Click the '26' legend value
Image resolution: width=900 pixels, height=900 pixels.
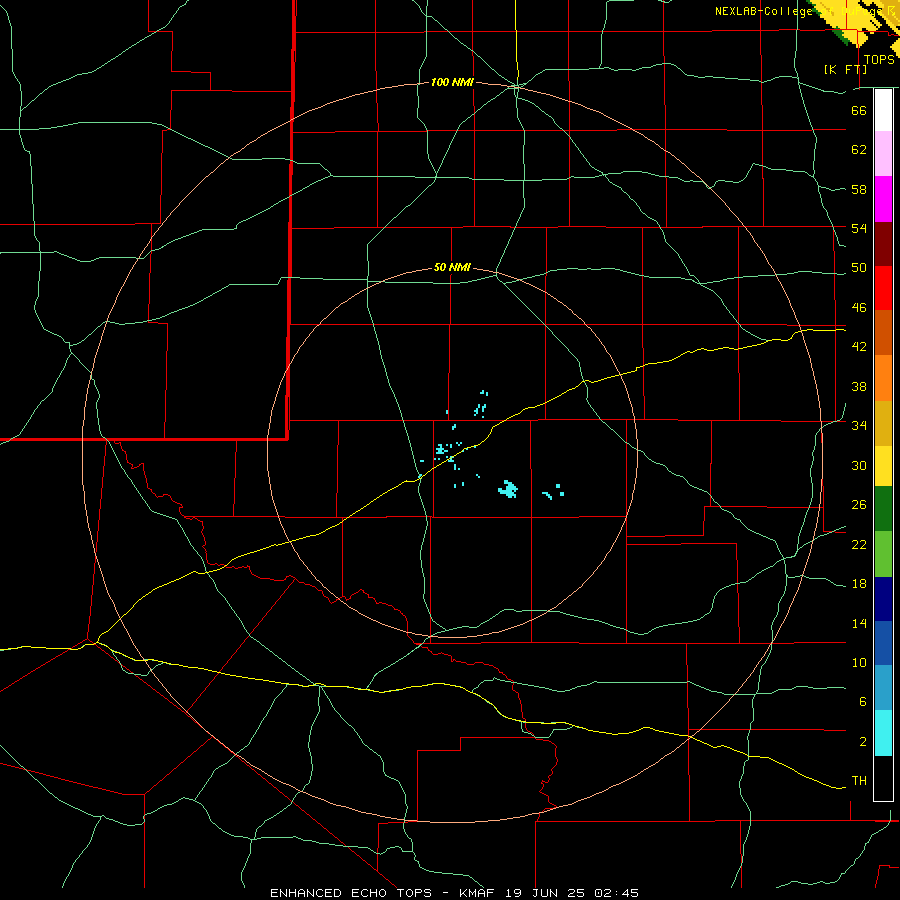tap(859, 505)
